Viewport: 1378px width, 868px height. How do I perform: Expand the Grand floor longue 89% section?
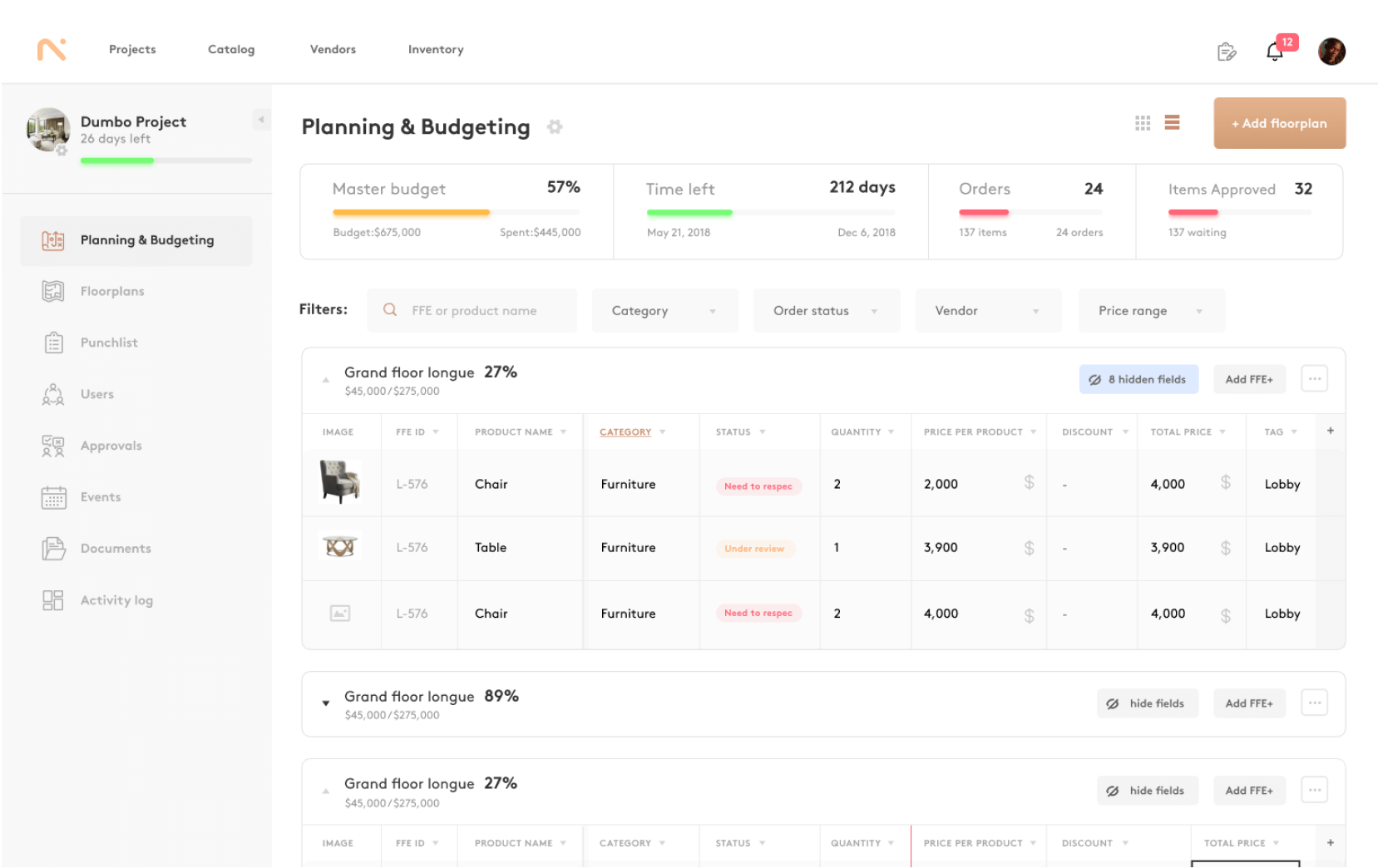point(326,703)
